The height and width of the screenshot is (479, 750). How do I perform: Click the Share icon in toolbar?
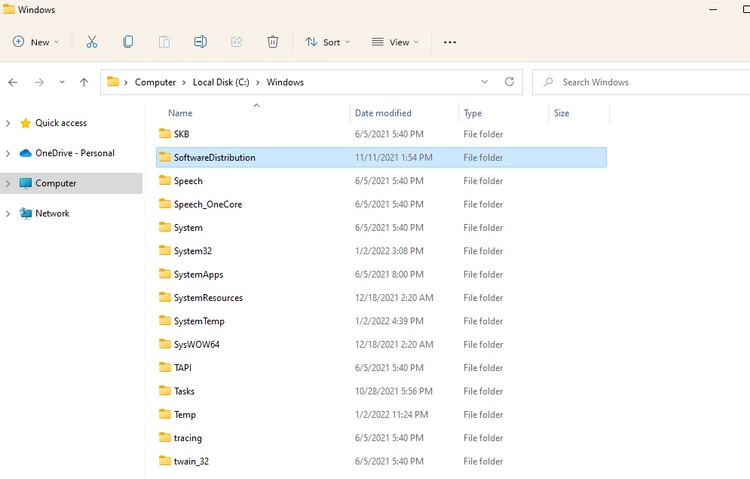[x=237, y=42]
